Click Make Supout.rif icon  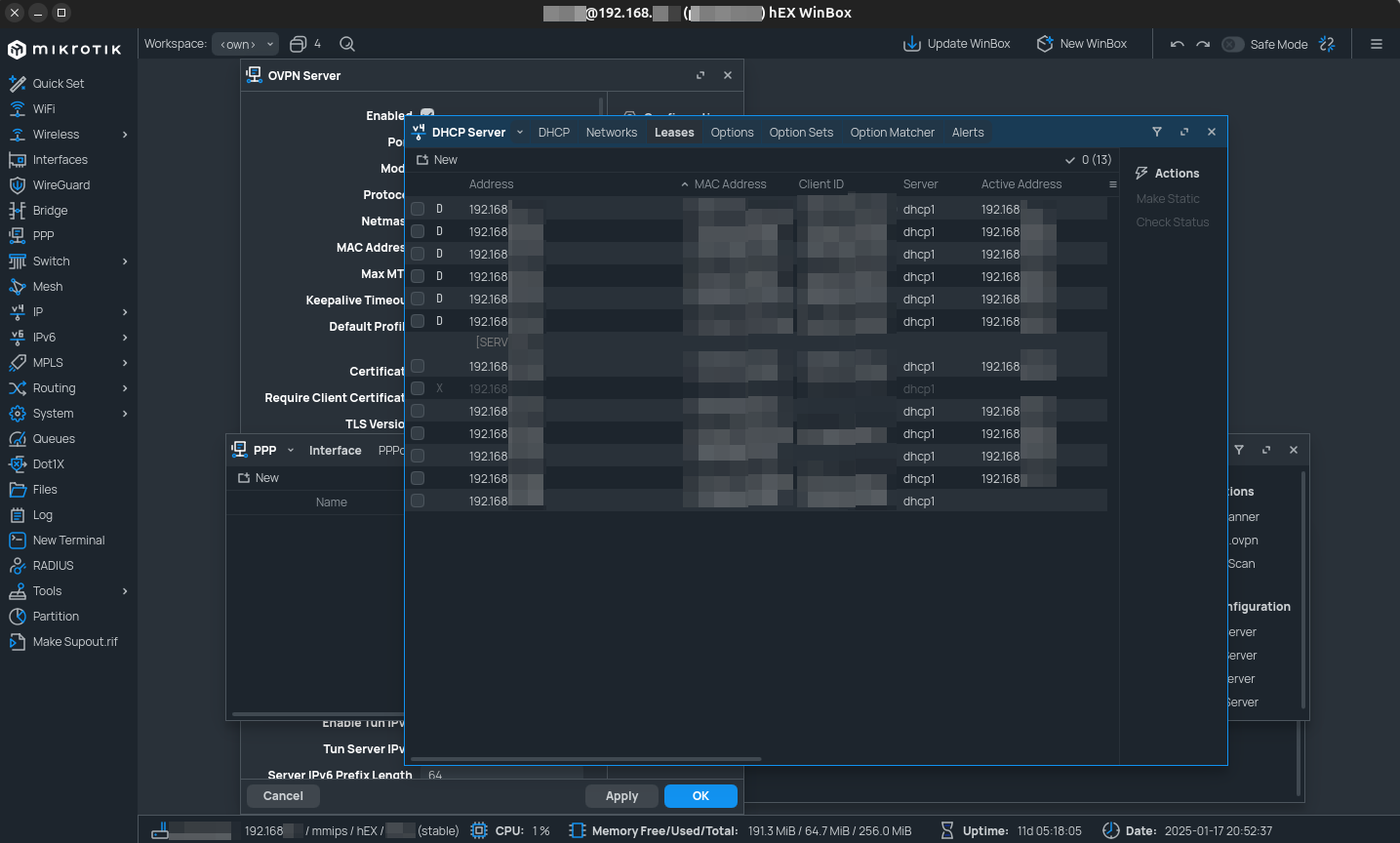click(x=17, y=642)
